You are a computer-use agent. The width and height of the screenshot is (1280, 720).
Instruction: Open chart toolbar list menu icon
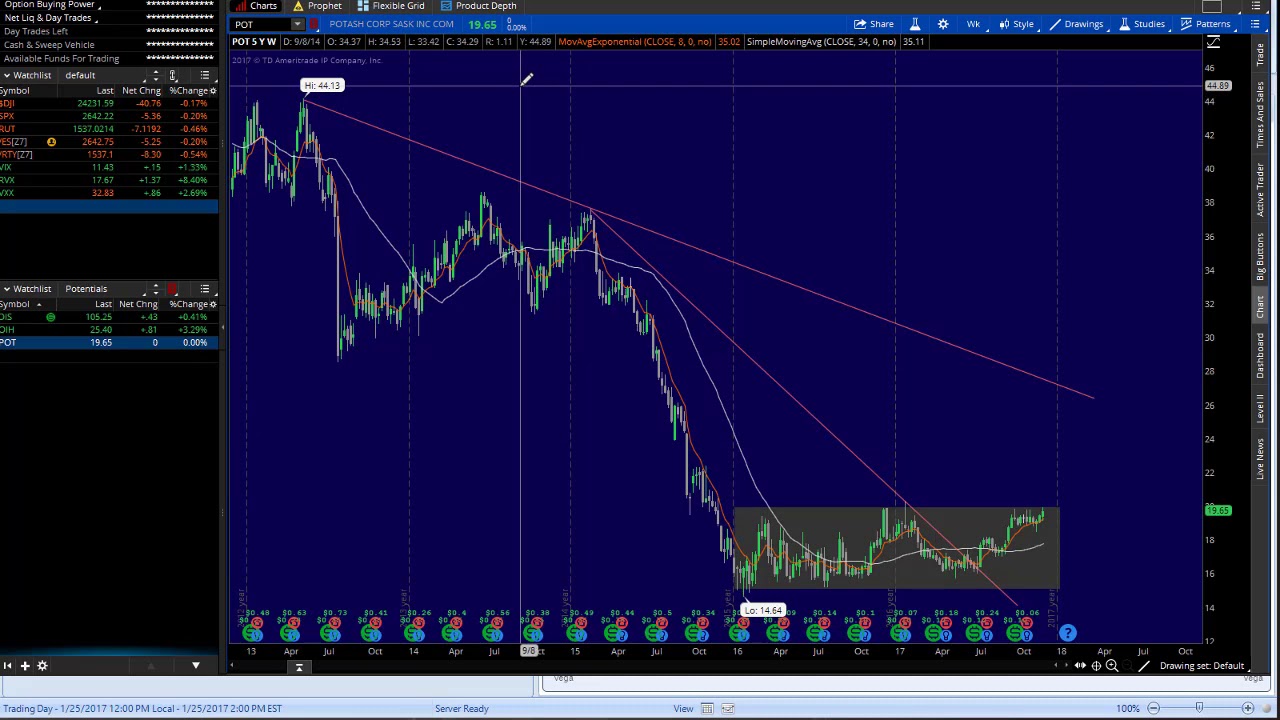1254,24
